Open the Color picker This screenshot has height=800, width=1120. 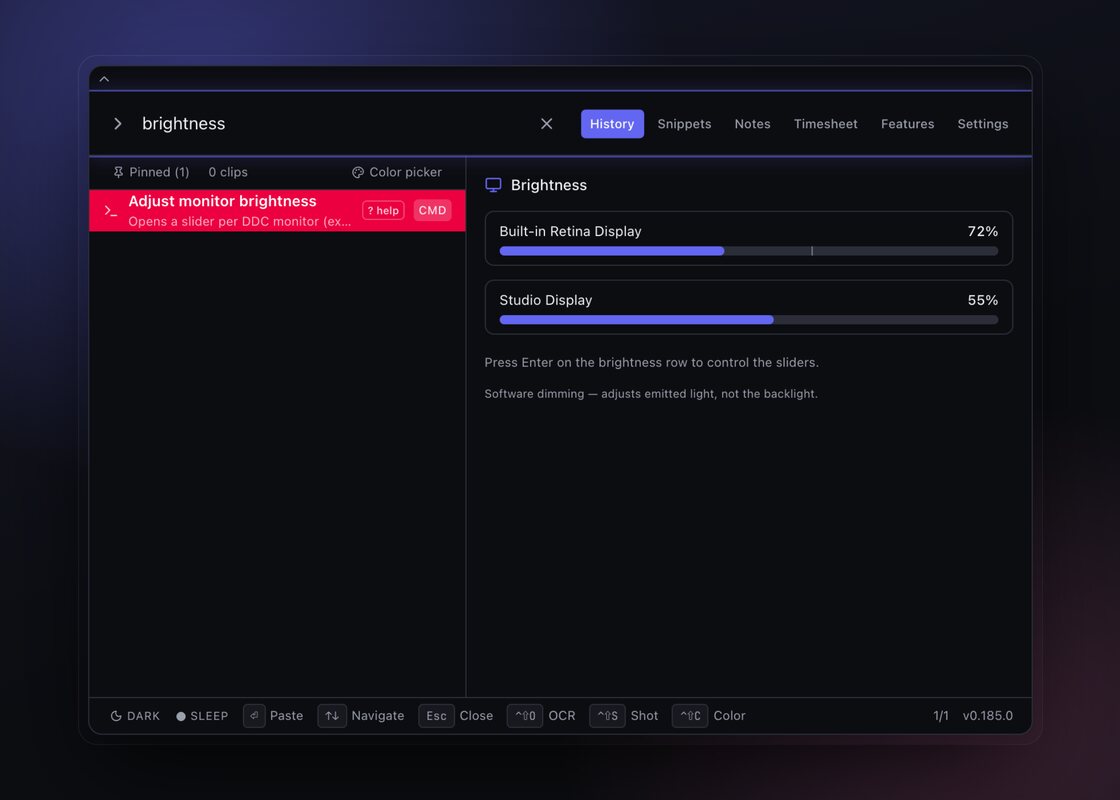pos(397,172)
